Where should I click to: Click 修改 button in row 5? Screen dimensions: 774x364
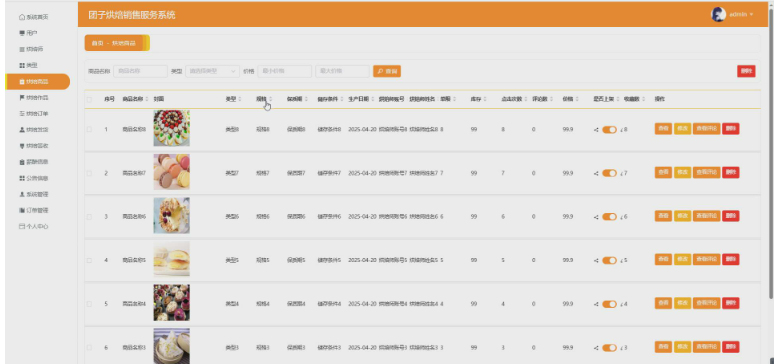(x=682, y=303)
